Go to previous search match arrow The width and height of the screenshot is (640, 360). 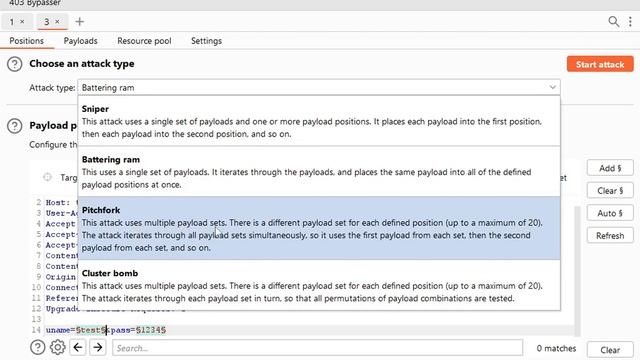point(78,348)
